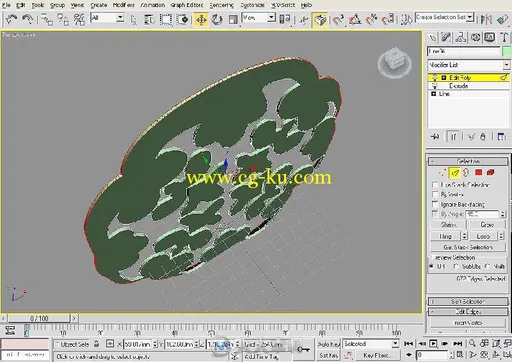Activate the Select and Rotate tool

coord(217,20)
